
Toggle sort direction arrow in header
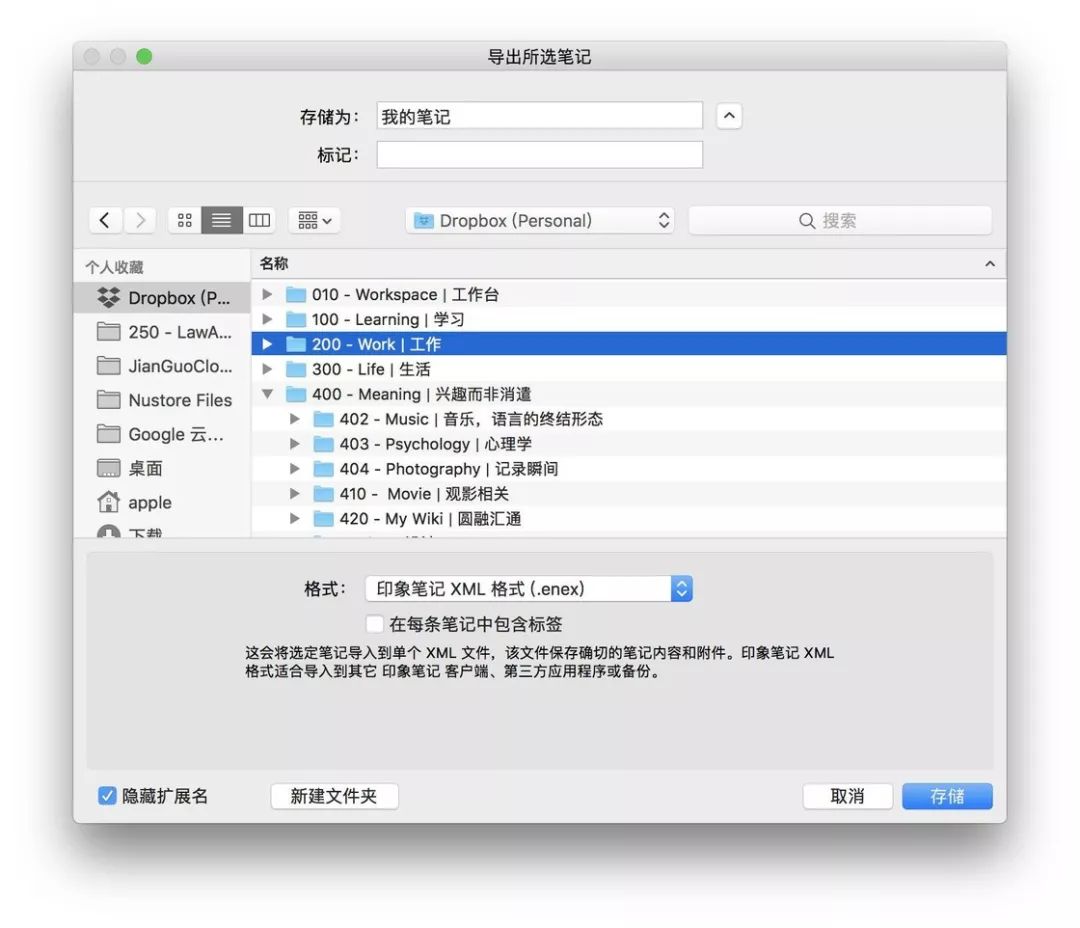point(990,264)
